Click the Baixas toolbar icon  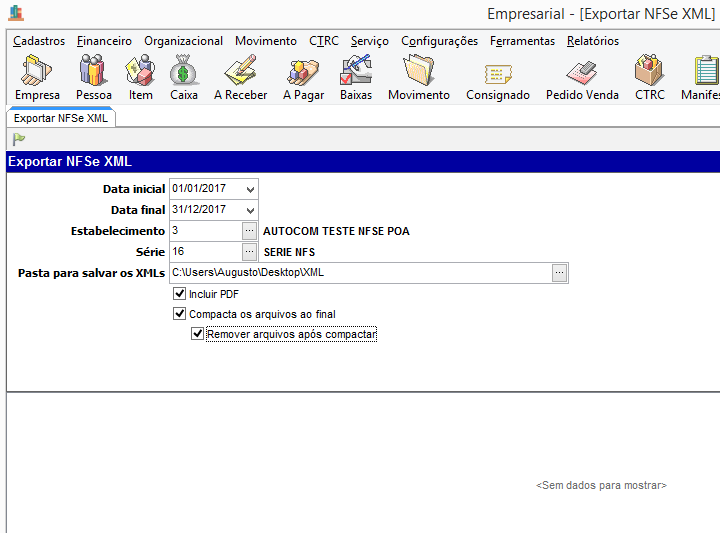pyautogui.click(x=356, y=78)
